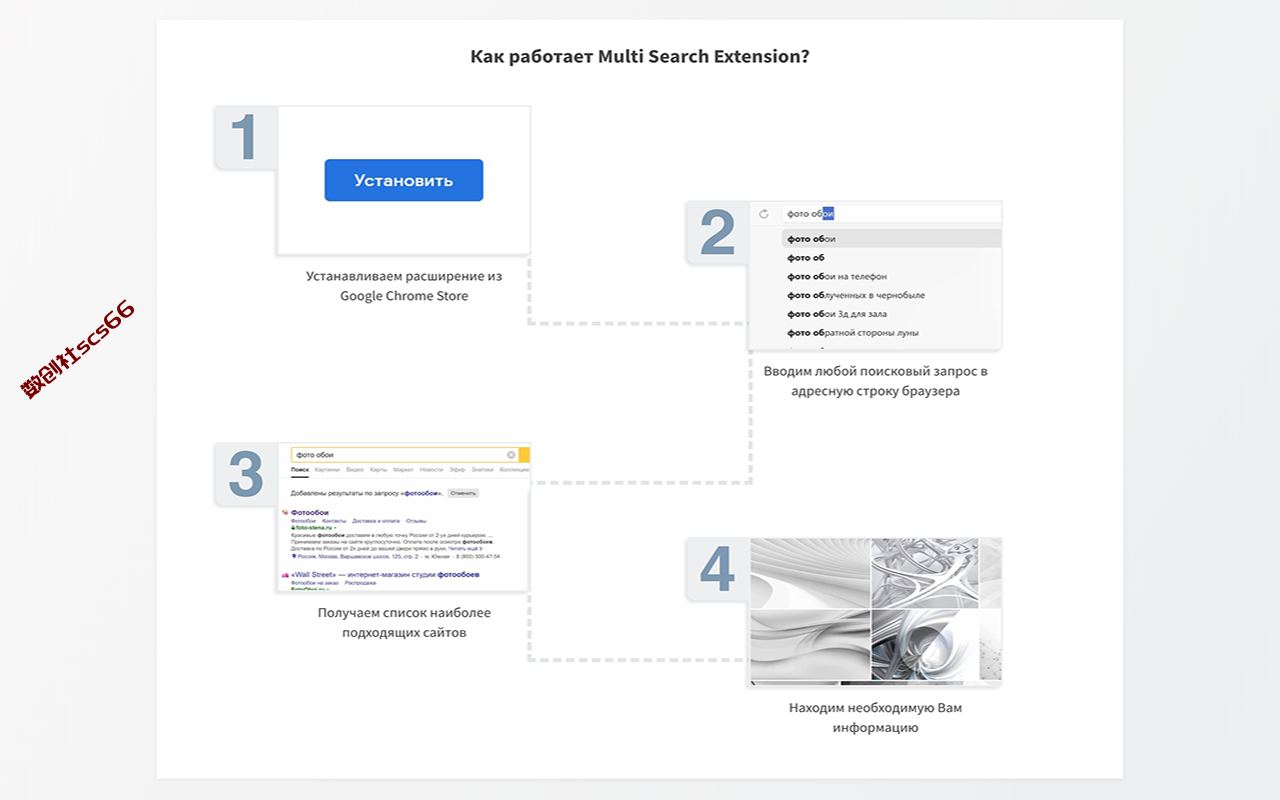Open the "Фотообои" result title link
The height and width of the screenshot is (800, 1280).
pos(310,512)
